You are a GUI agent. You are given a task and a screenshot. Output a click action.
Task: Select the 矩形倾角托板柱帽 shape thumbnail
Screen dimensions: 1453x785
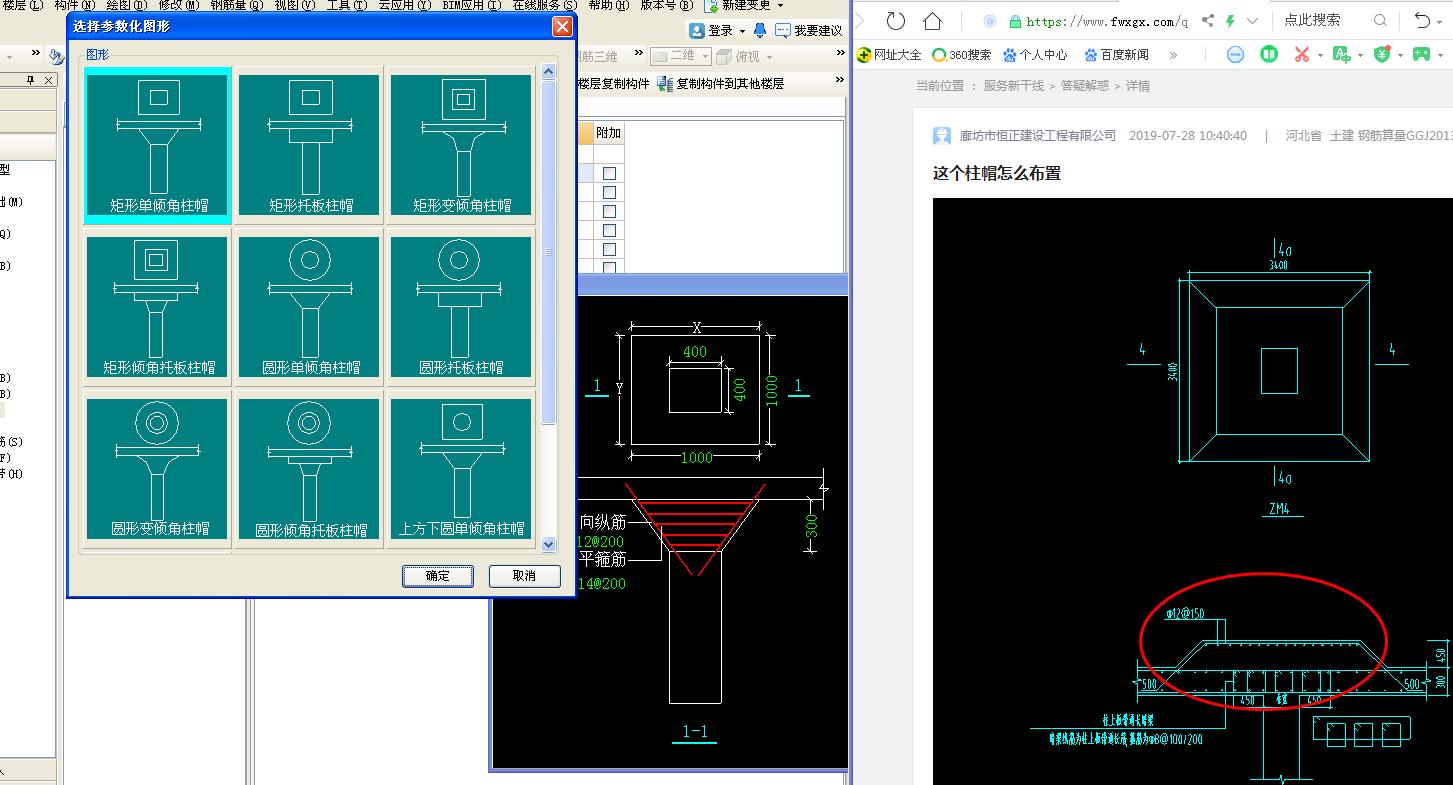[x=158, y=307]
